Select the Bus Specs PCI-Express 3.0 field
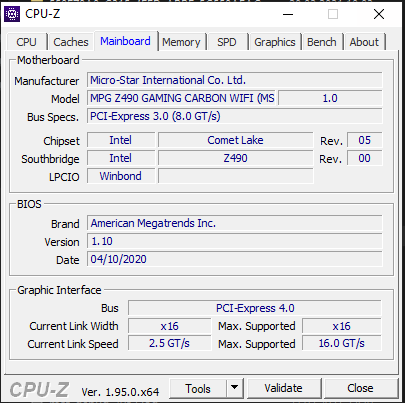The height and width of the screenshot is (403, 405). click(235, 116)
